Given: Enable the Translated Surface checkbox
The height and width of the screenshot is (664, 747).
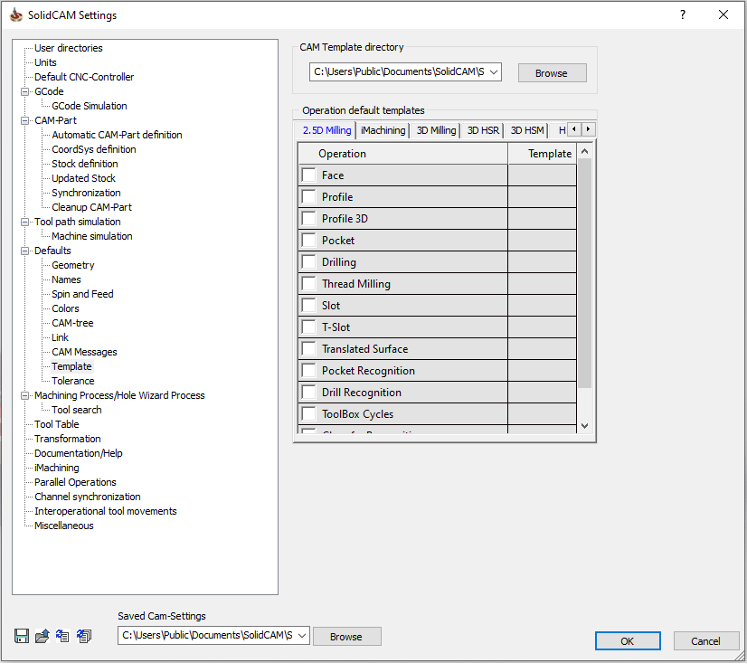Looking at the screenshot, I should 309,349.
